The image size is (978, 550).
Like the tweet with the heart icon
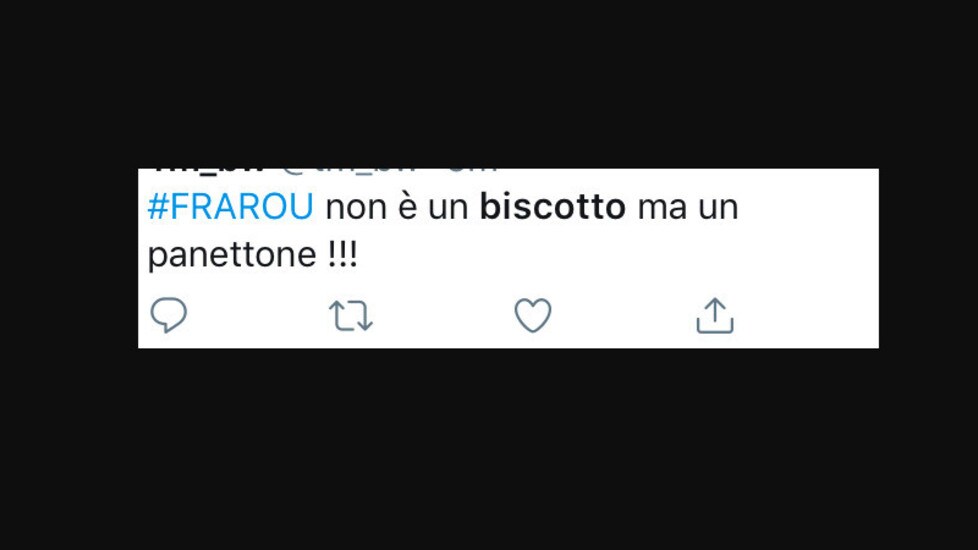[x=533, y=315]
